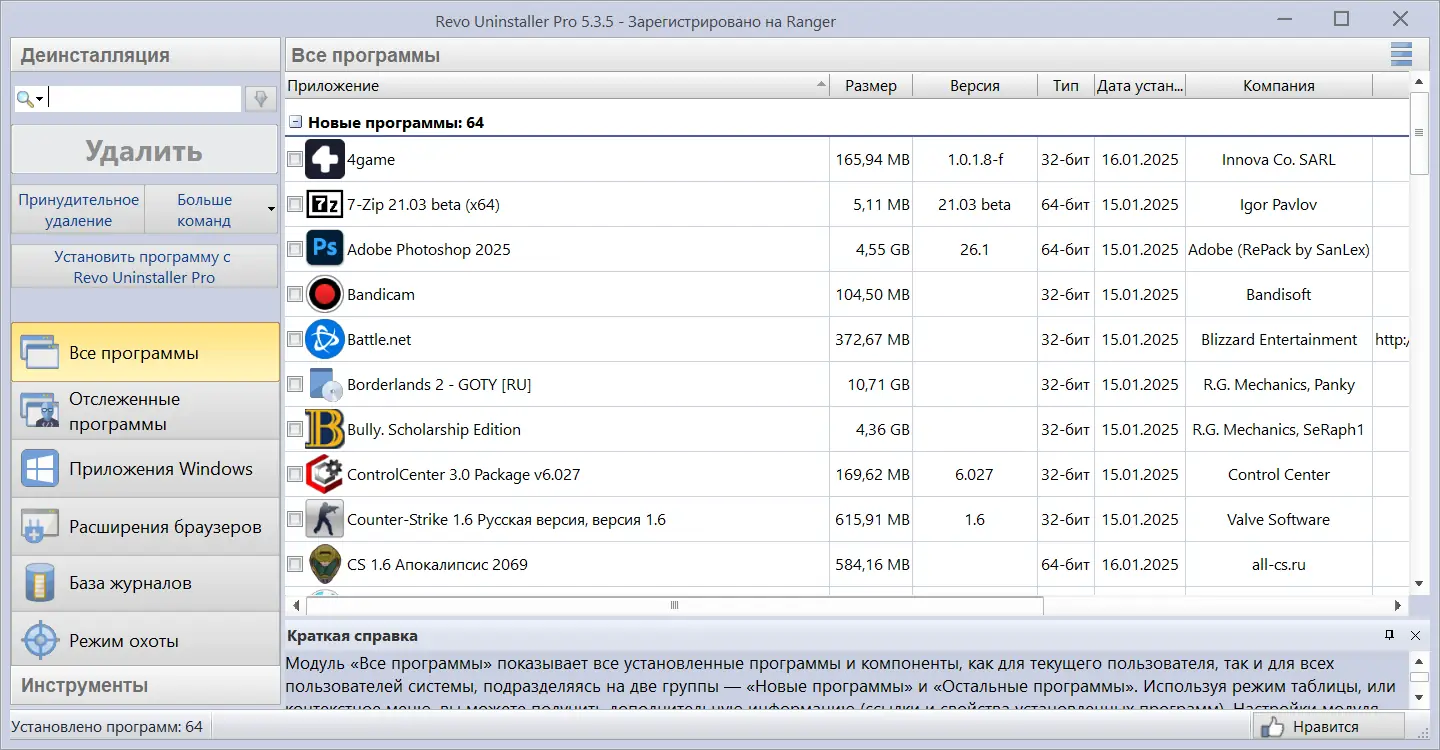
Task: Select the База журналов sidebar icon
Action: pyautogui.click(x=40, y=583)
